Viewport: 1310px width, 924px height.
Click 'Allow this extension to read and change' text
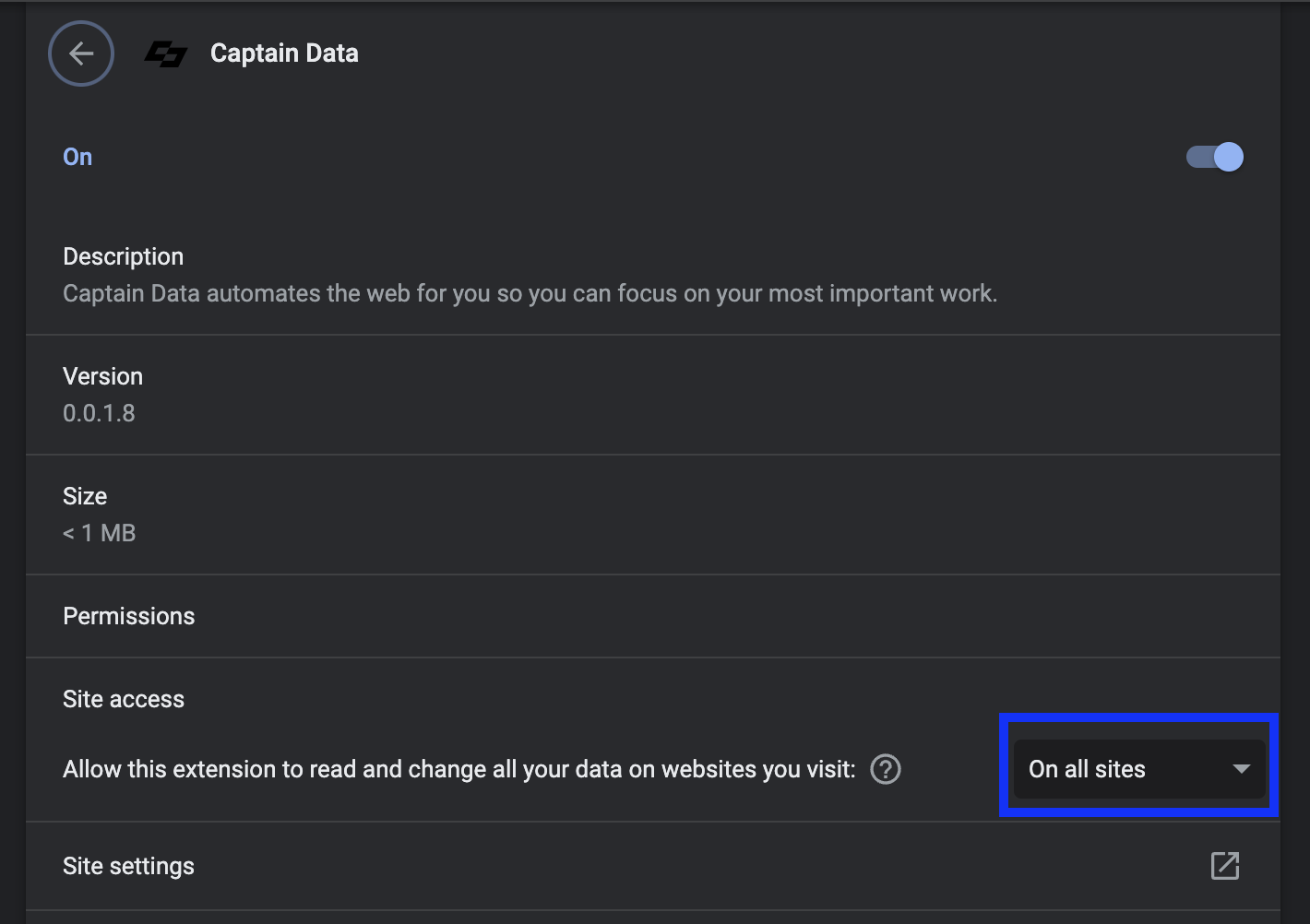pyautogui.click(x=459, y=769)
